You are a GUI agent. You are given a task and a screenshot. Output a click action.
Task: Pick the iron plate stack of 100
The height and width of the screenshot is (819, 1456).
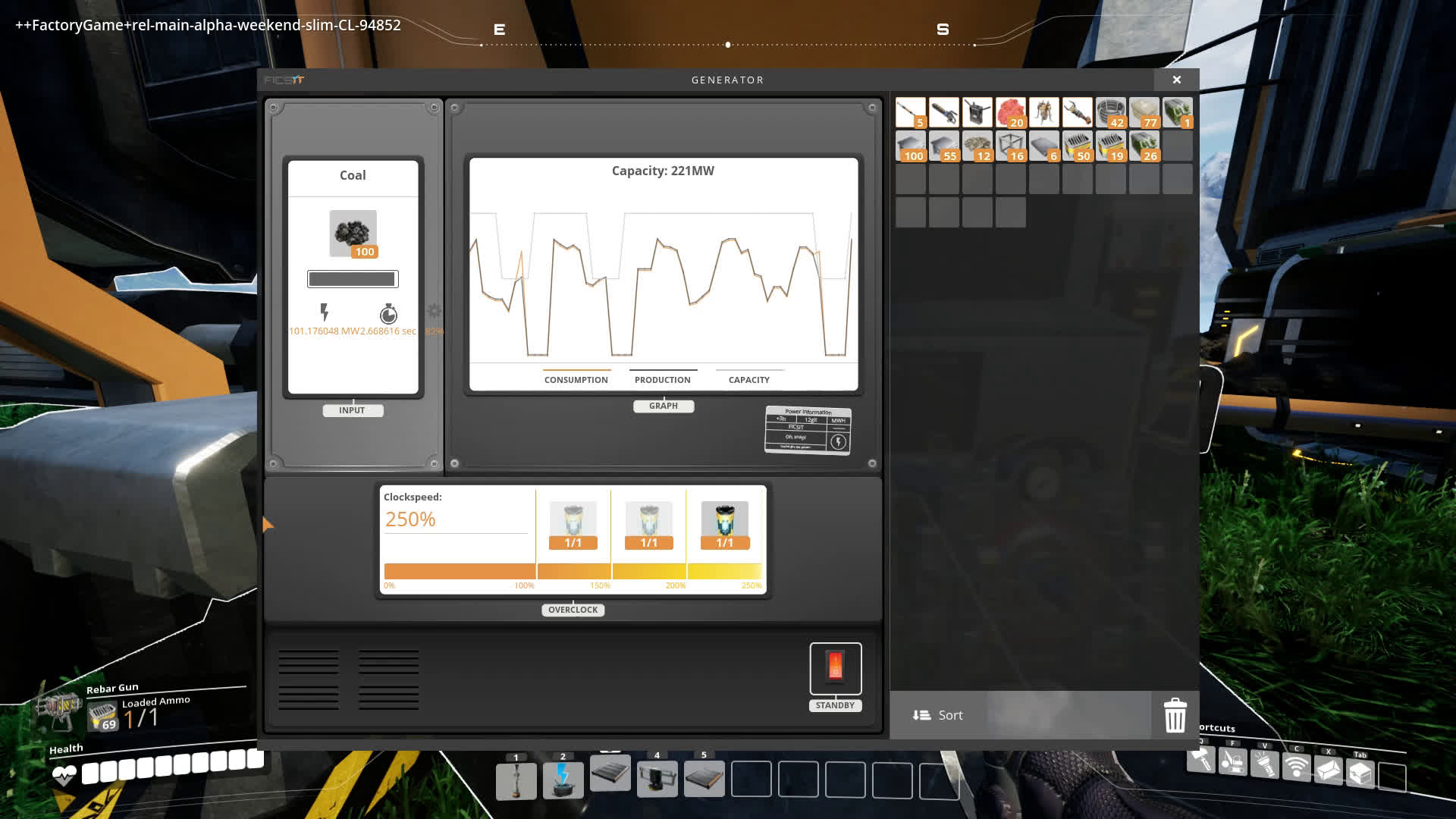pyautogui.click(x=910, y=146)
